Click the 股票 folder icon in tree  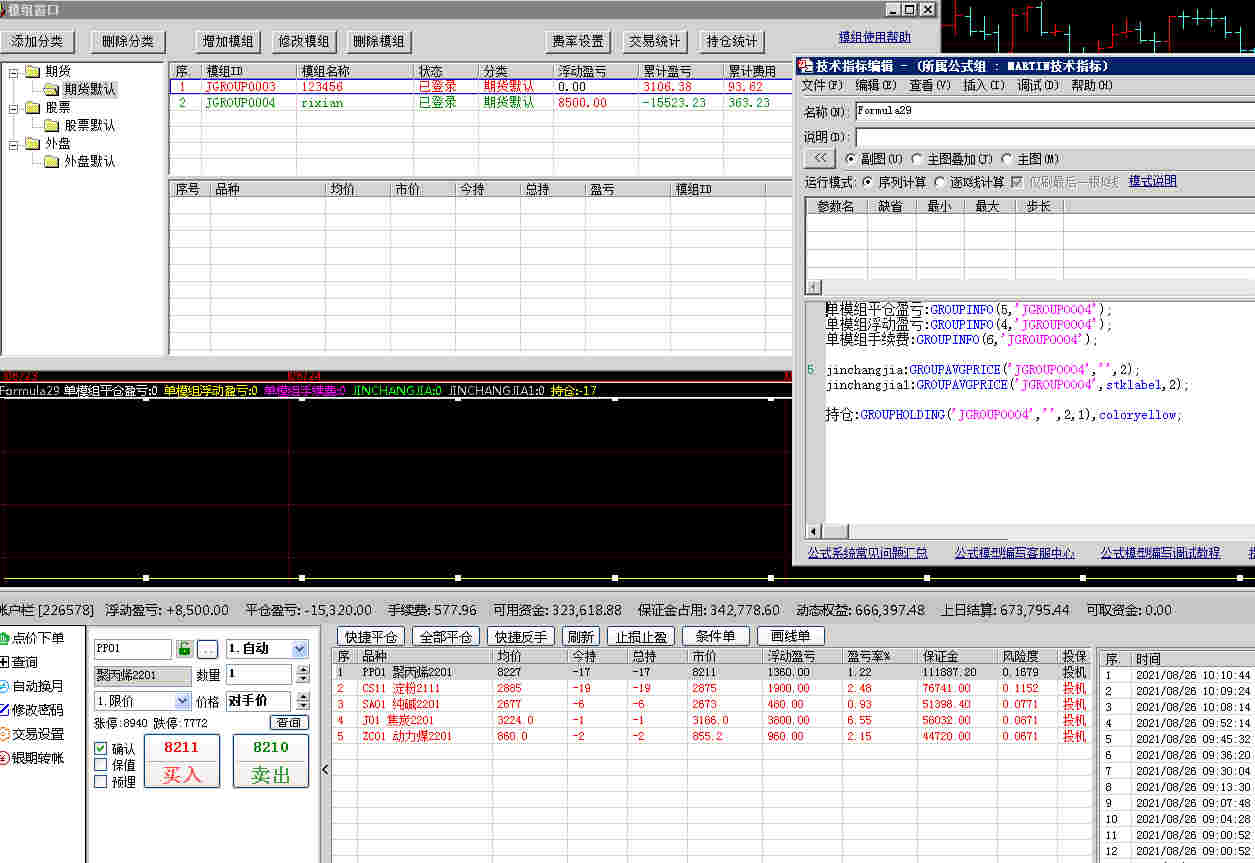point(33,107)
